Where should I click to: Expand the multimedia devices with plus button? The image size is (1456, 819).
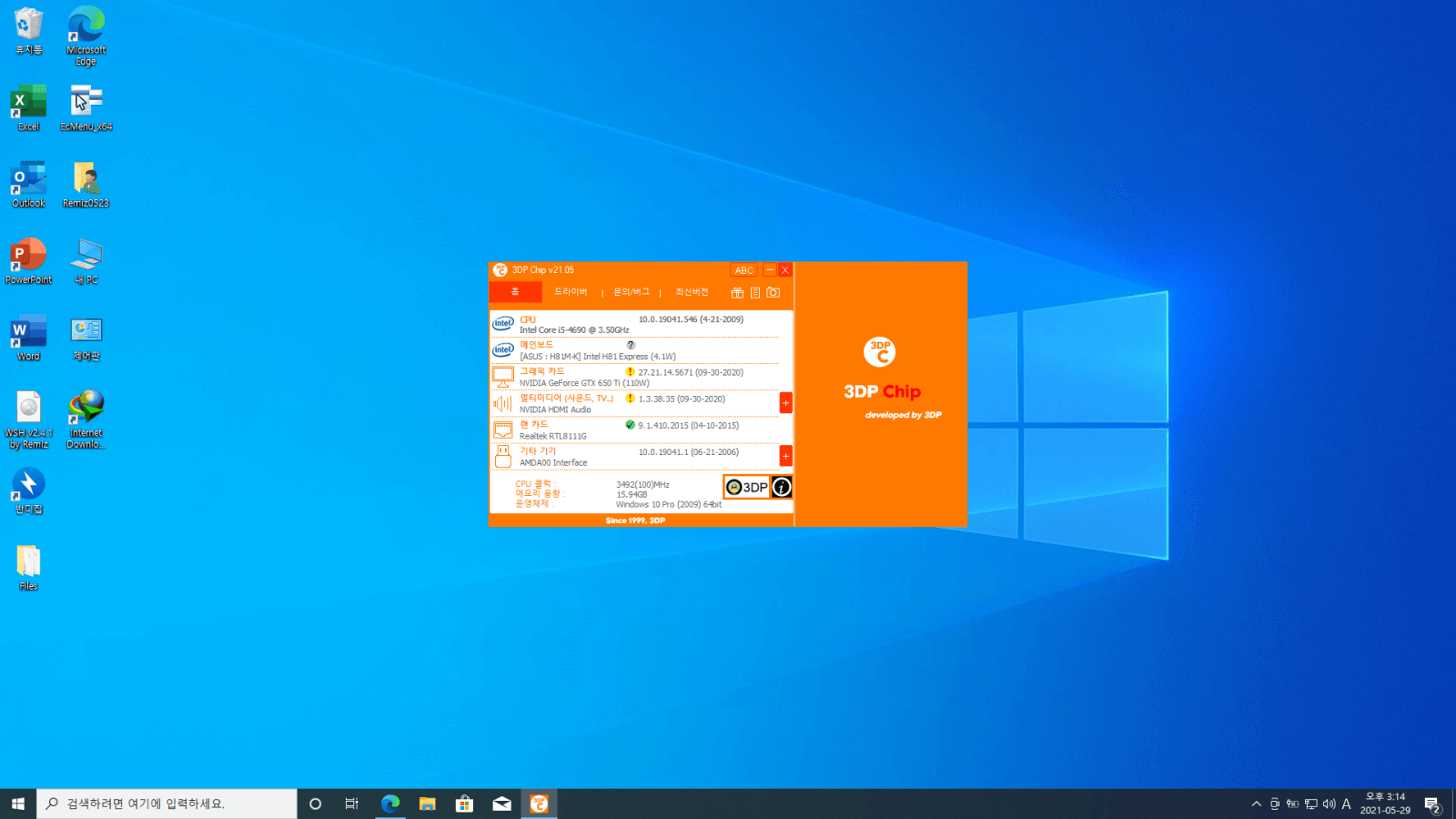coord(785,402)
